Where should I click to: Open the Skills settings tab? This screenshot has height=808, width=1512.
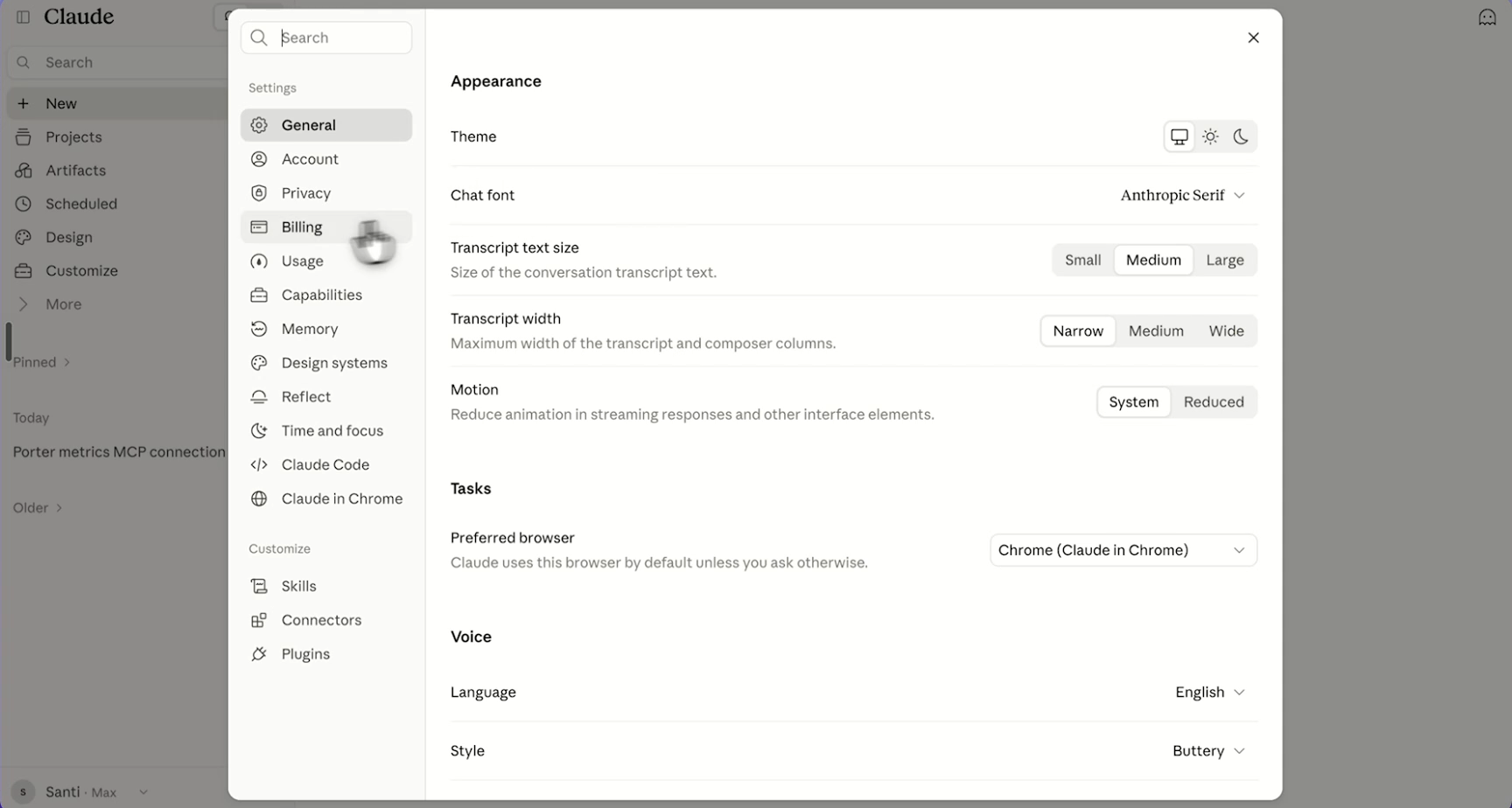point(326,586)
